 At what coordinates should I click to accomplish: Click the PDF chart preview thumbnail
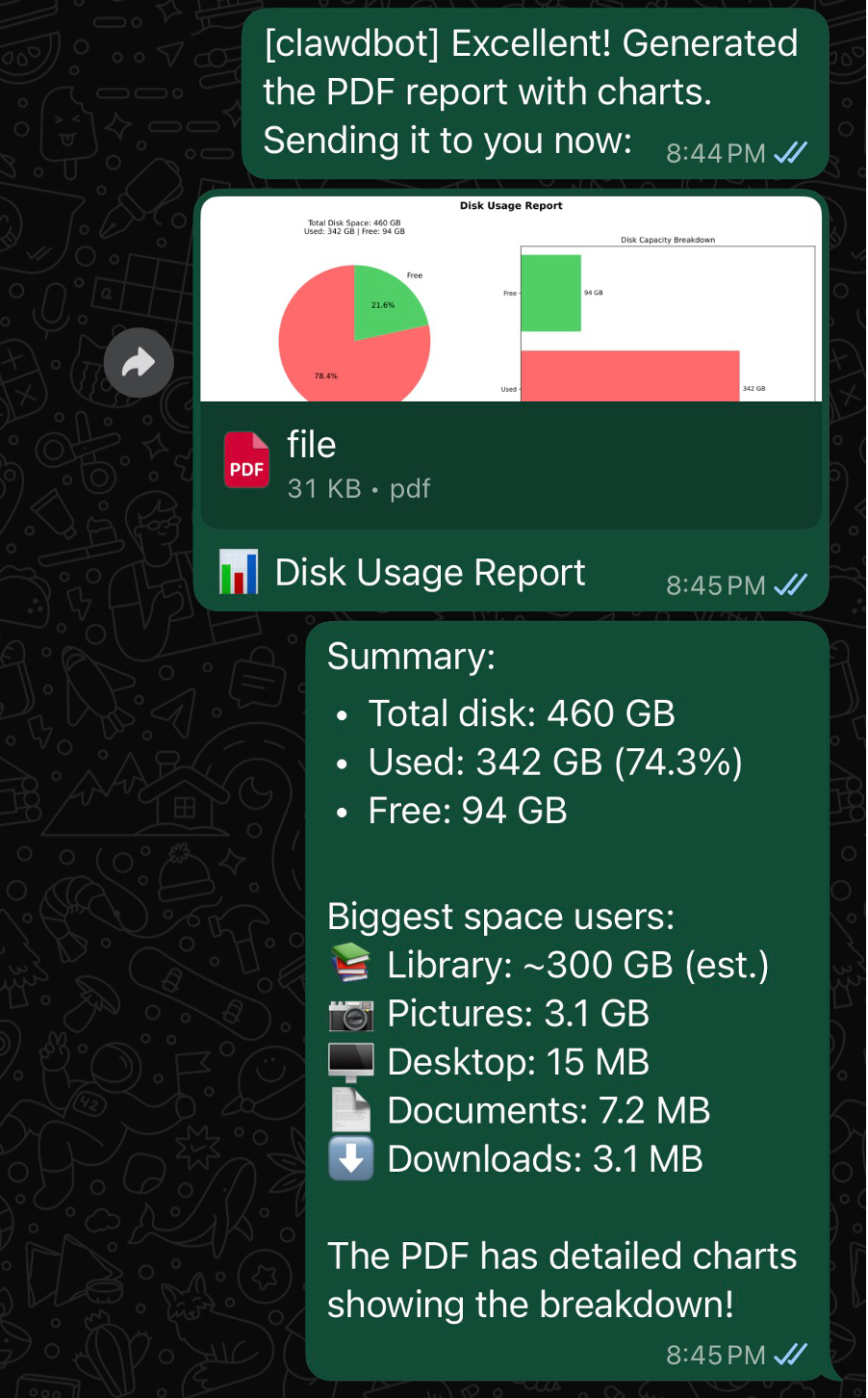pyautogui.click(x=510, y=298)
